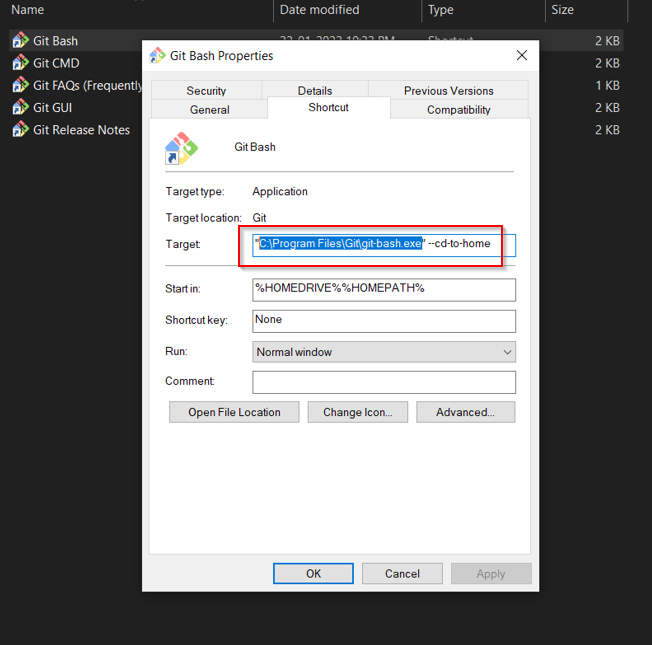Click the 1 KB size cell
The image size is (652, 645).
click(x=608, y=85)
